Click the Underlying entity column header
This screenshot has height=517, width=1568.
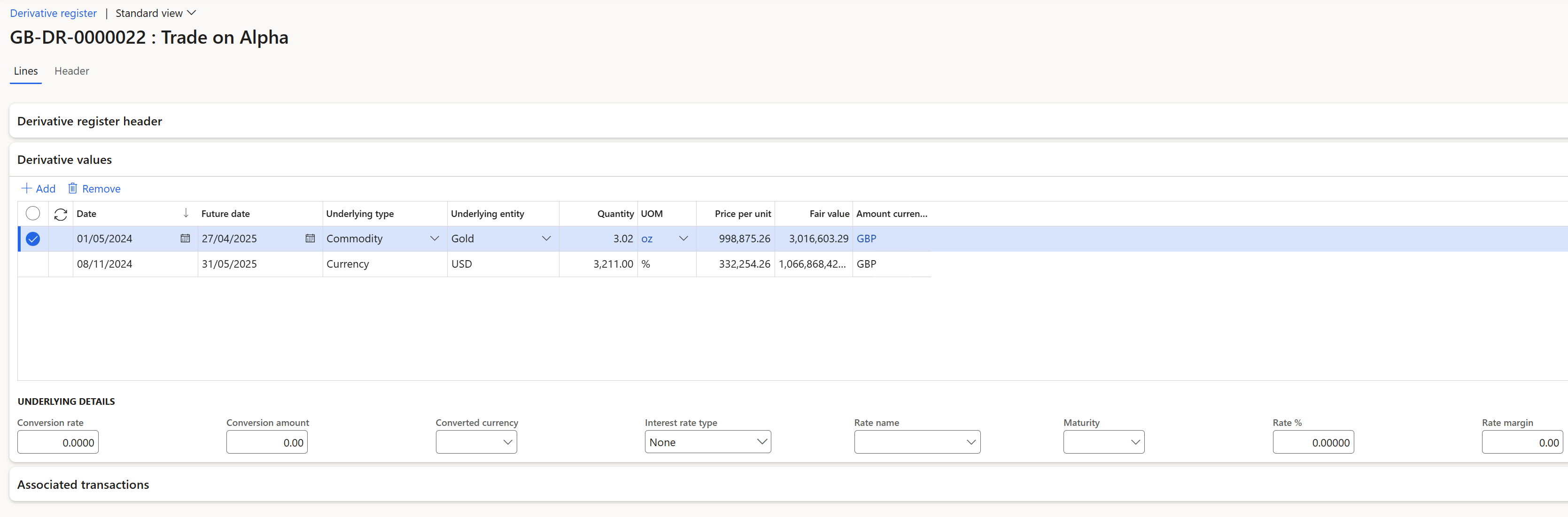click(x=503, y=214)
